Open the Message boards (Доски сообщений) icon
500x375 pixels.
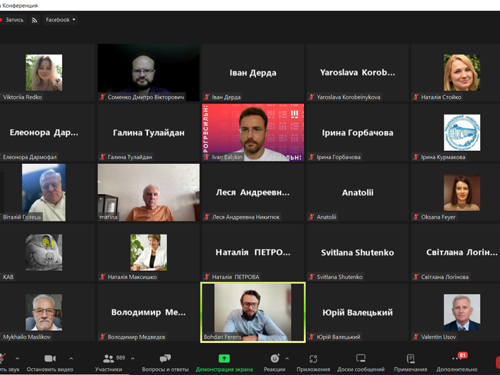point(361,359)
